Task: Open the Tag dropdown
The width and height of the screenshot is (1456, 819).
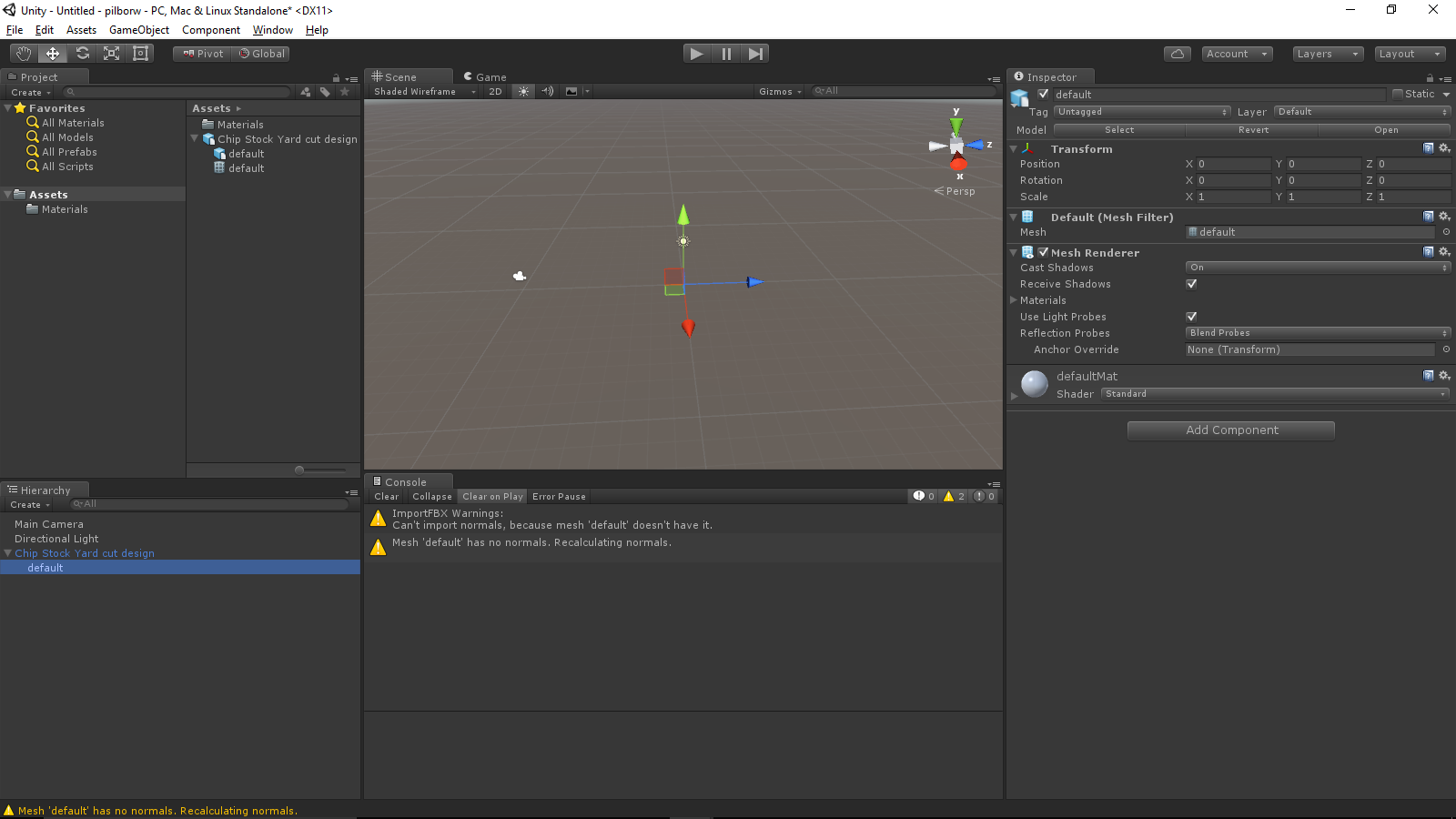Action: coord(1143,112)
